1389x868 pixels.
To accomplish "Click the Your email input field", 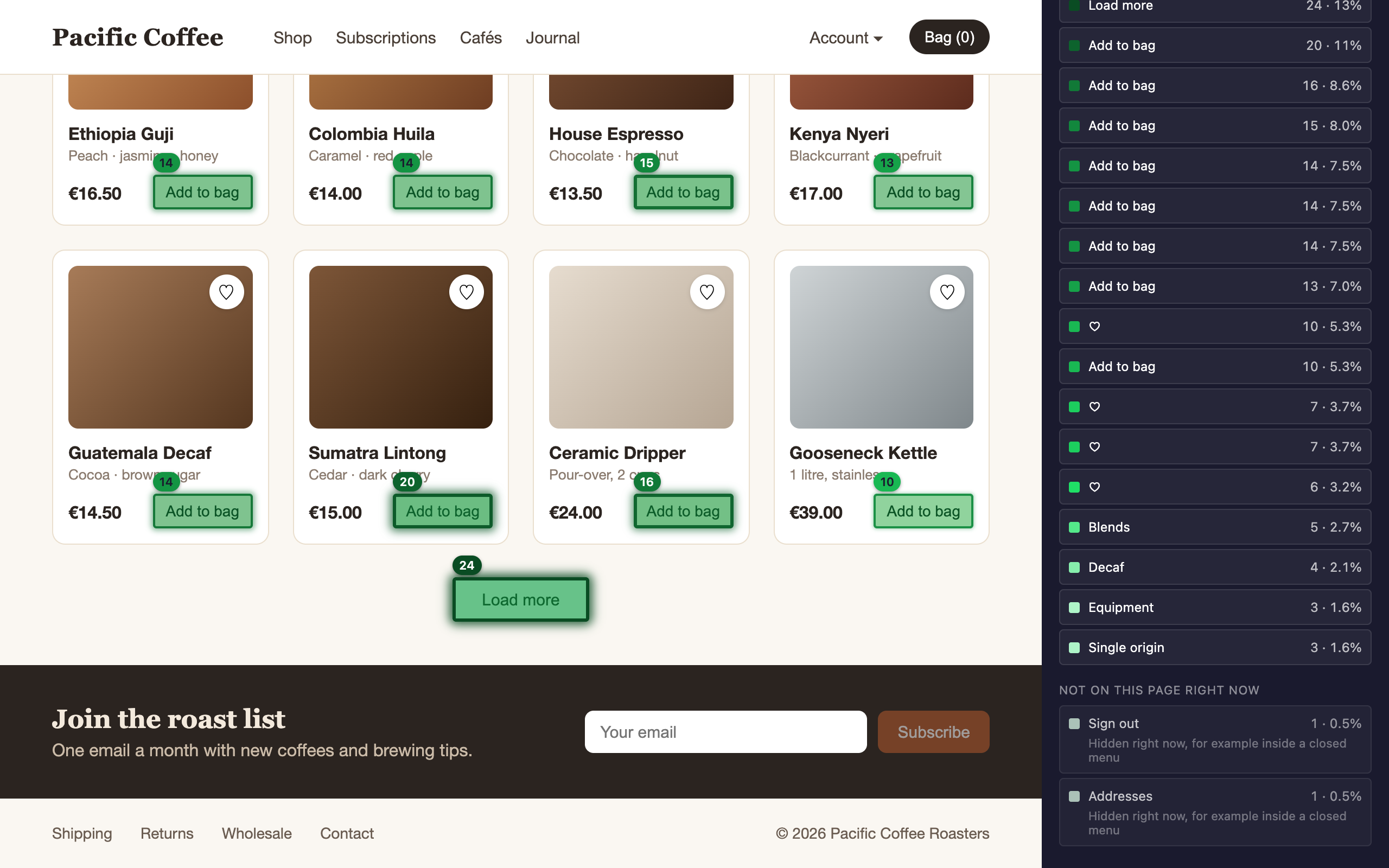I will (x=725, y=732).
